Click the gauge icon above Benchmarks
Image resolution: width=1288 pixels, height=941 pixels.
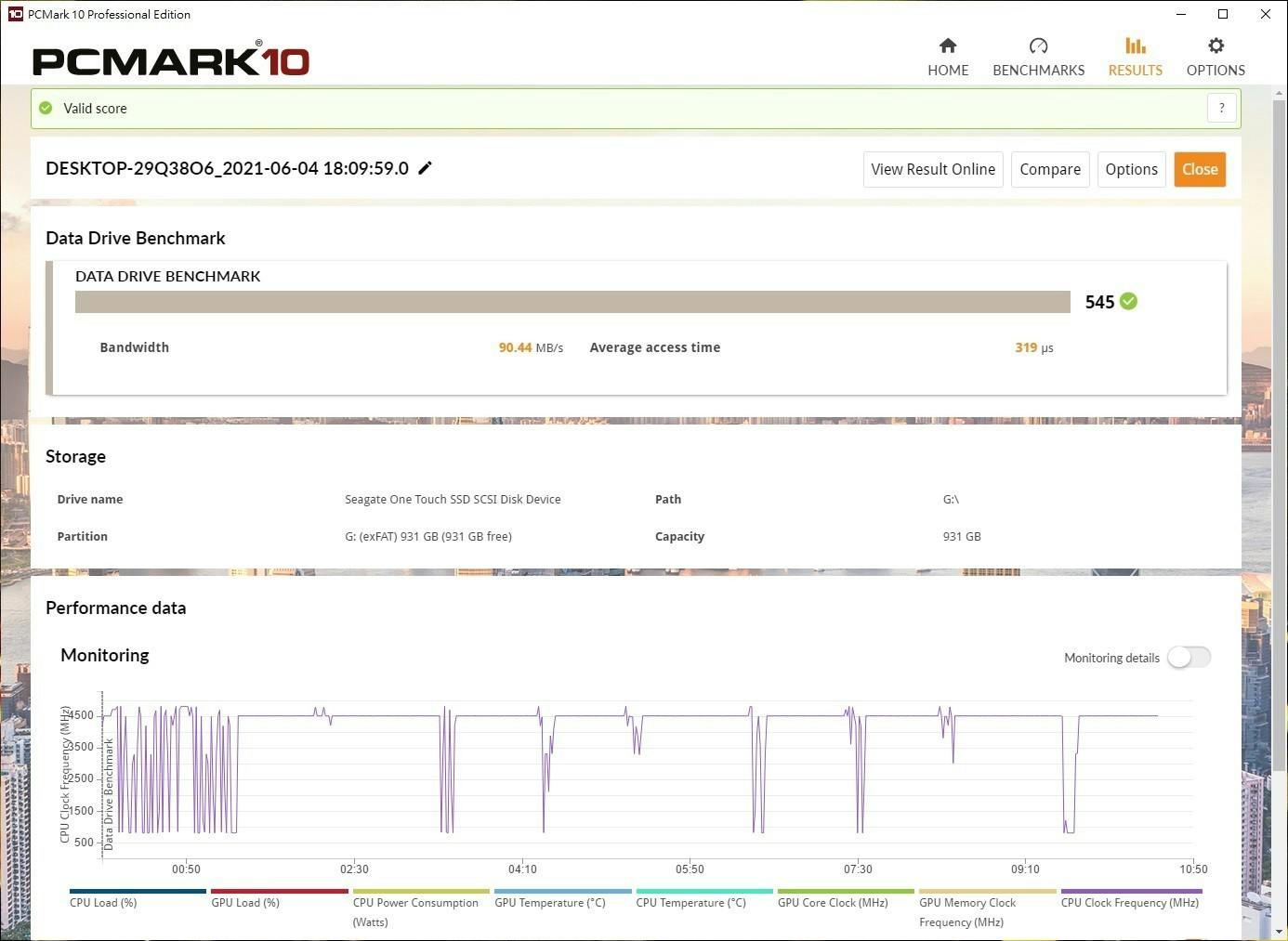1038,46
